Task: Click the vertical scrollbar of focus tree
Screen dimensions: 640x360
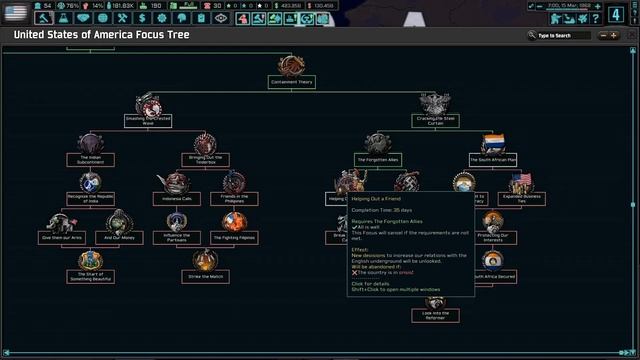Action: 633,204
